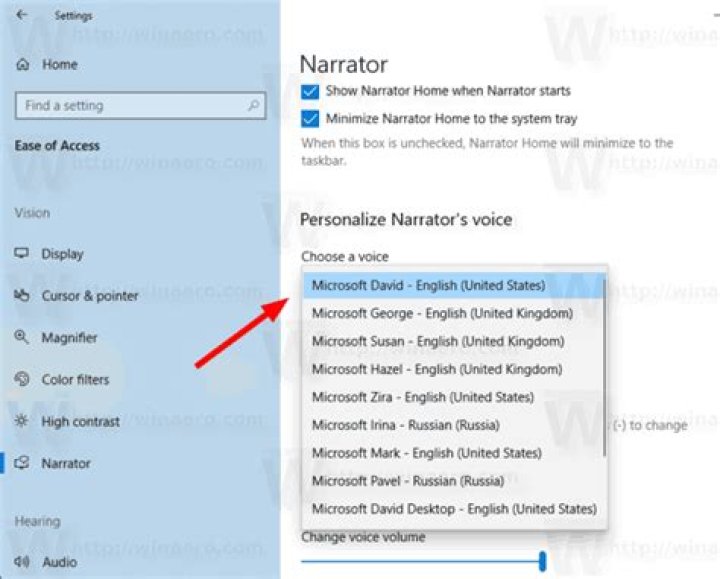
Task: Choose Microsoft Mark - English (United States)
Action: (454, 453)
